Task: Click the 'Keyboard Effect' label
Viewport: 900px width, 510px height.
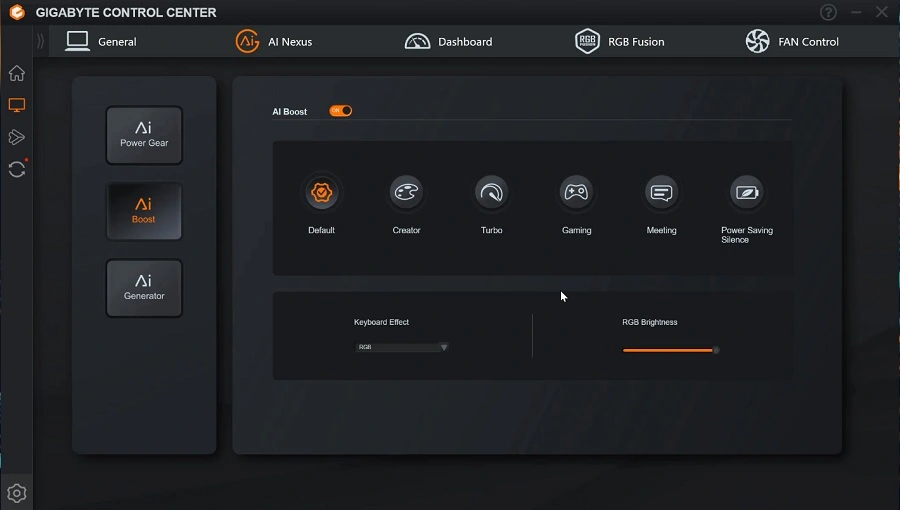Action: coord(381,322)
